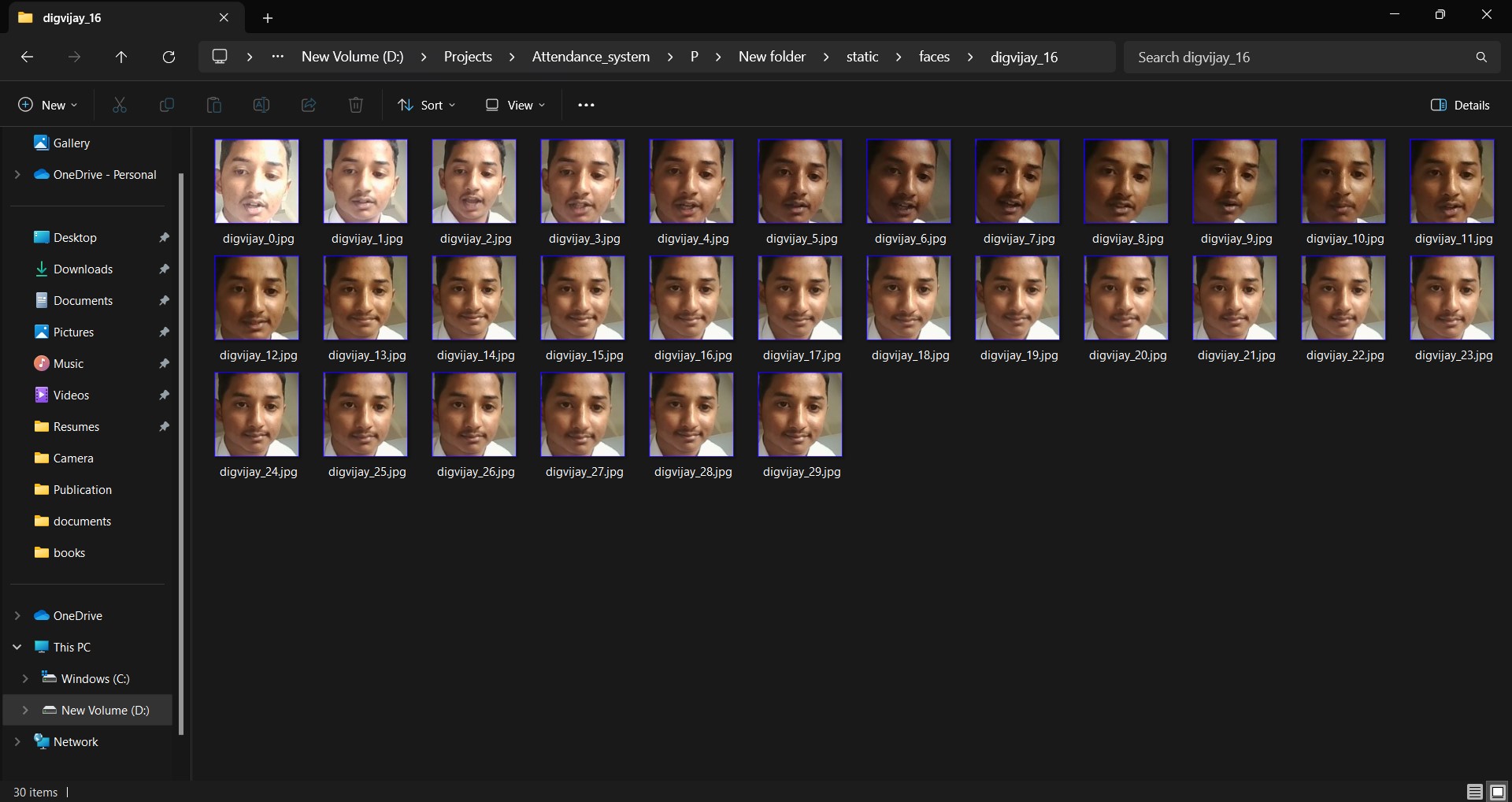Click the Delete icon in the toolbar
1512x802 pixels.
click(x=355, y=105)
